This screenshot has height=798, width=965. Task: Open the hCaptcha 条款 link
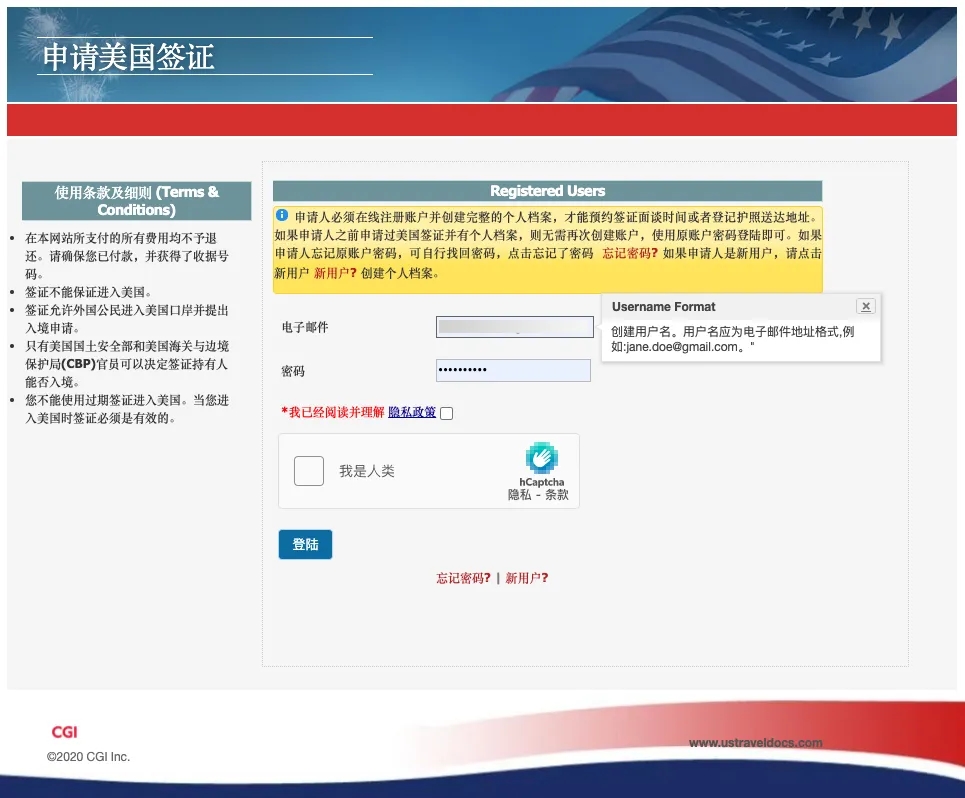[x=557, y=494]
